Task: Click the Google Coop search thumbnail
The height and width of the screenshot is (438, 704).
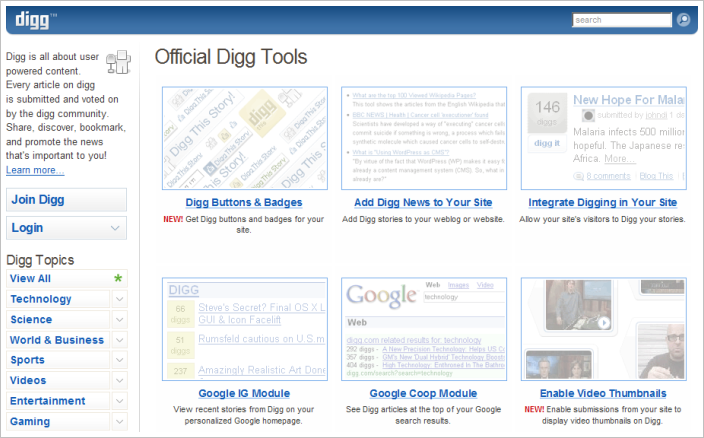Action: pyautogui.click(x=424, y=329)
